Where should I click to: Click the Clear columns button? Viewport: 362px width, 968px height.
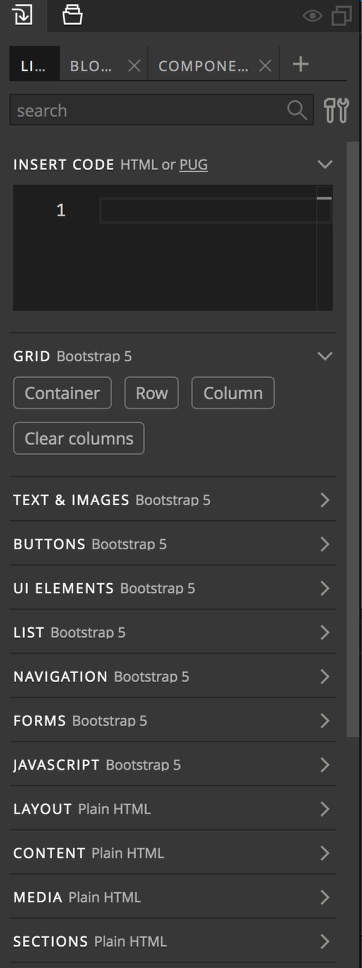(x=79, y=438)
